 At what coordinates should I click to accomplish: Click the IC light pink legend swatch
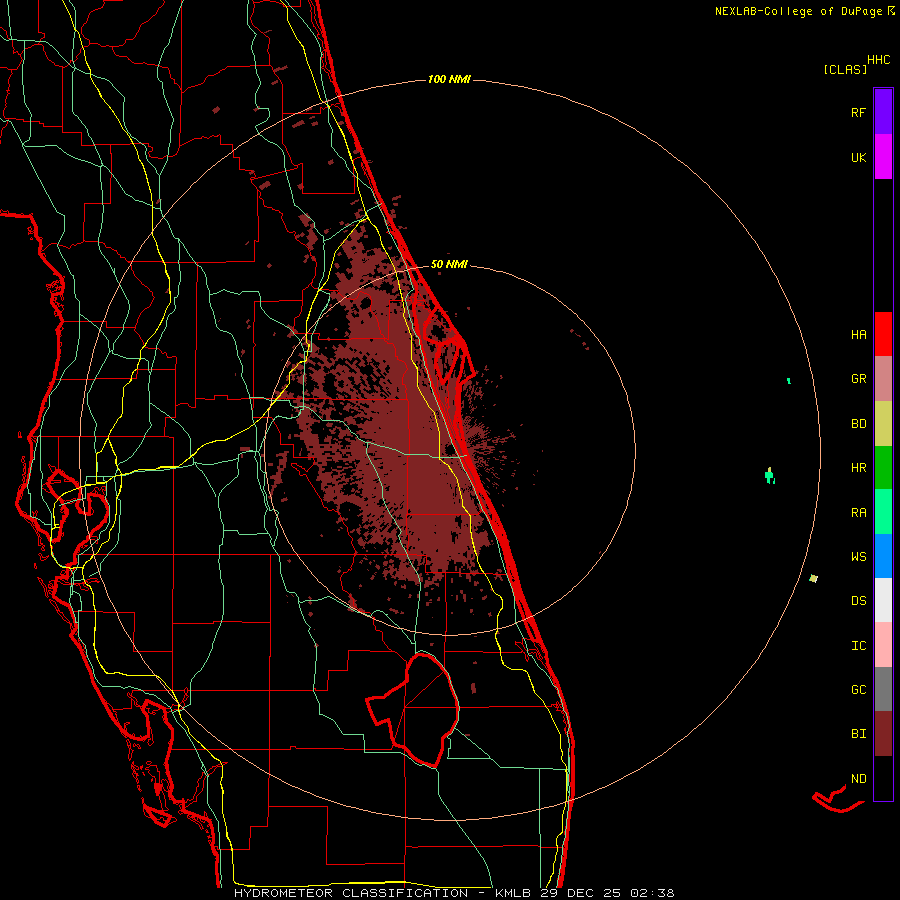883,645
